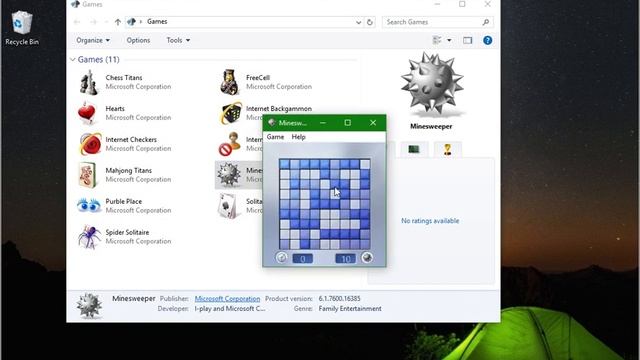The width and height of the screenshot is (640, 360).
Task: Open the Organize dropdown menu
Action: (x=93, y=40)
